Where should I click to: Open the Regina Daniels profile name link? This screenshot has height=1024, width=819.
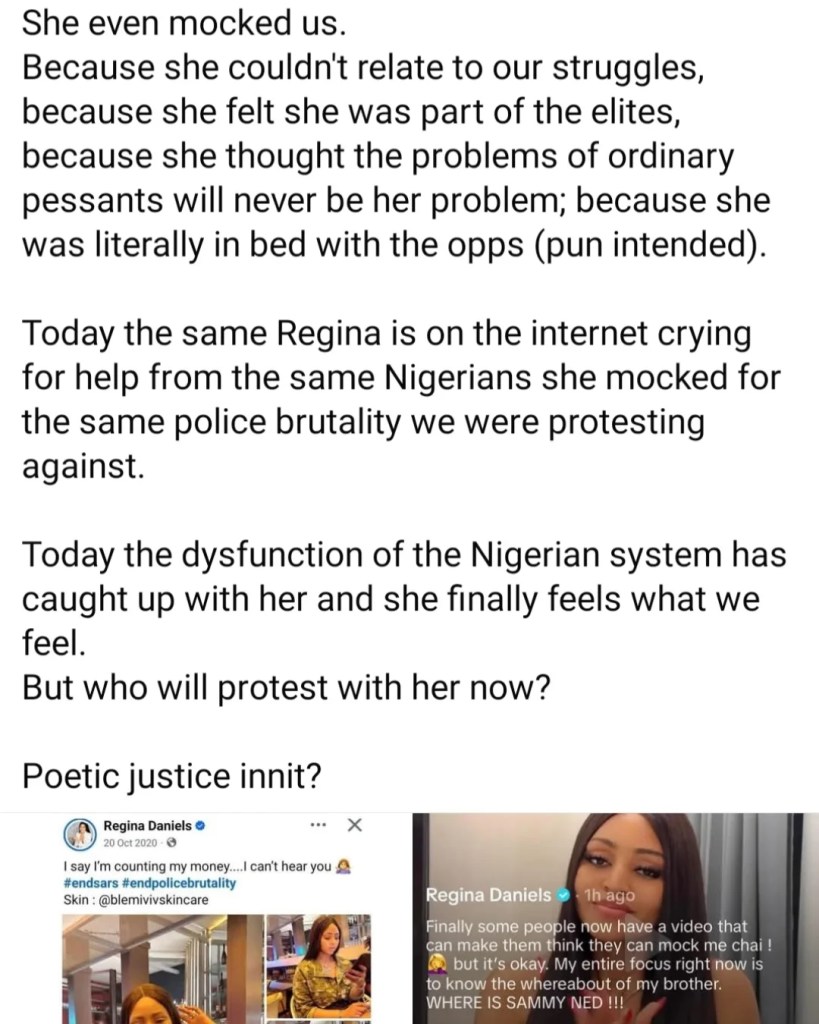(x=147, y=827)
